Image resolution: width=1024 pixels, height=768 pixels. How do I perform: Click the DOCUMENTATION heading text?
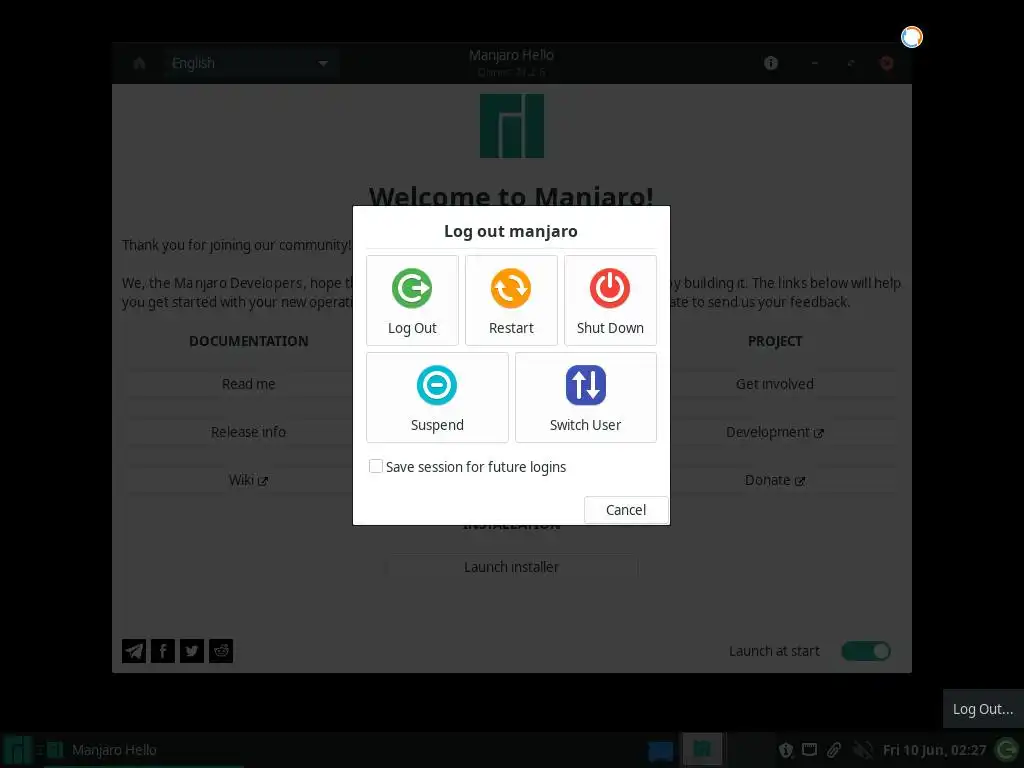[248, 341]
